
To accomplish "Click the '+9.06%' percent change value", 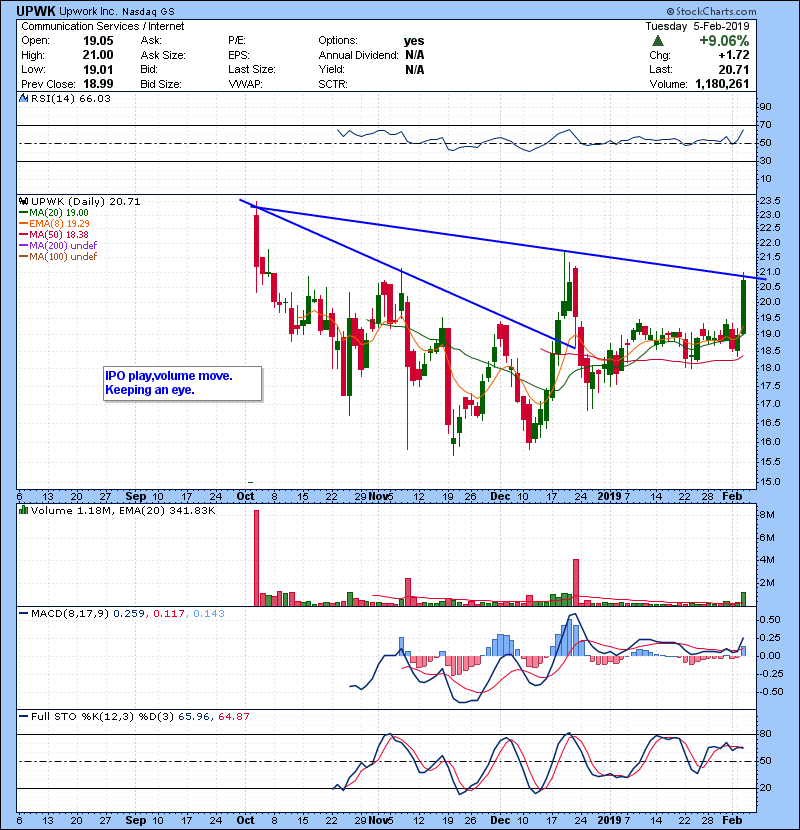I will [724, 41].
